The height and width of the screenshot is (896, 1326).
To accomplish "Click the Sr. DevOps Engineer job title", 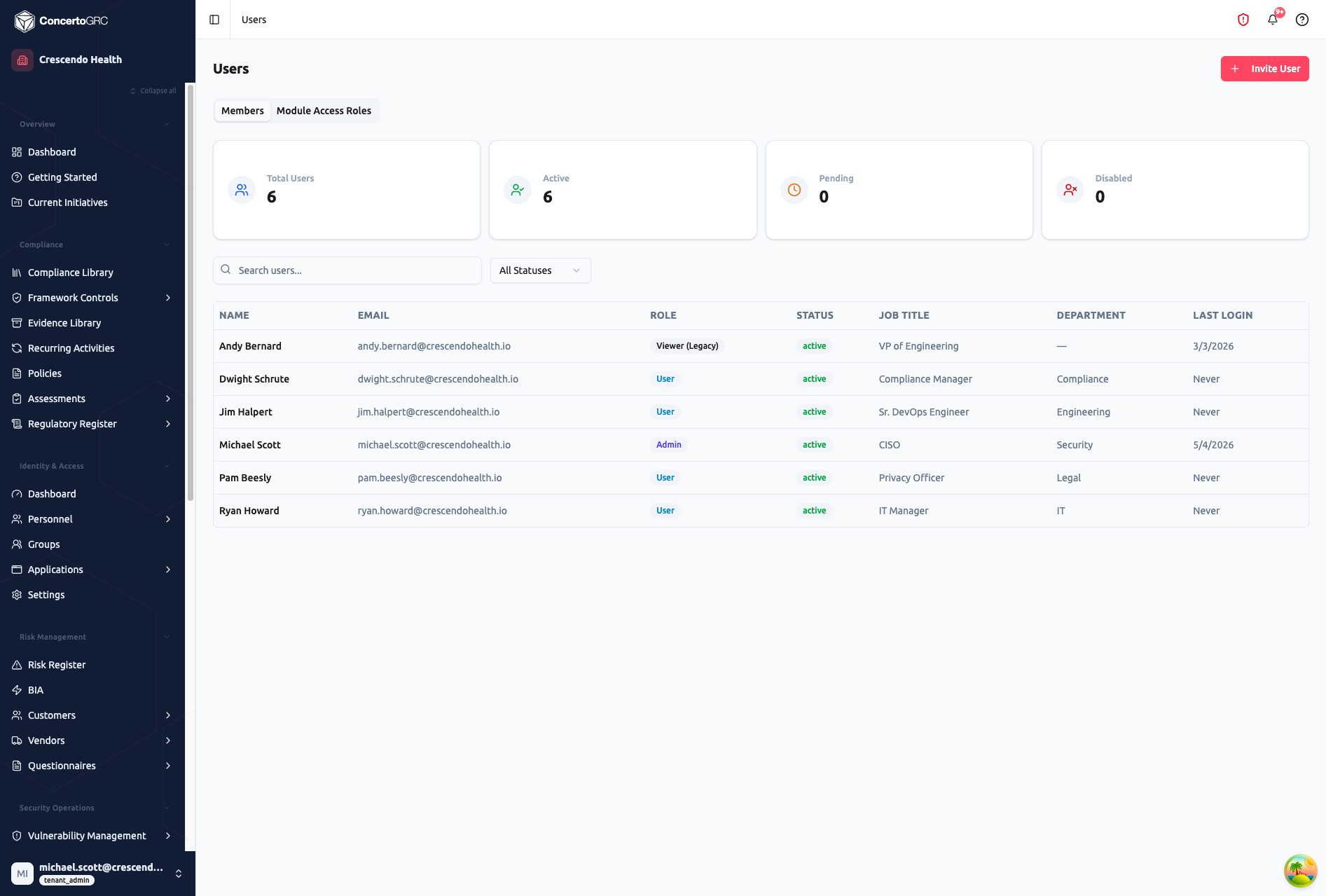I will pos(923,412).
